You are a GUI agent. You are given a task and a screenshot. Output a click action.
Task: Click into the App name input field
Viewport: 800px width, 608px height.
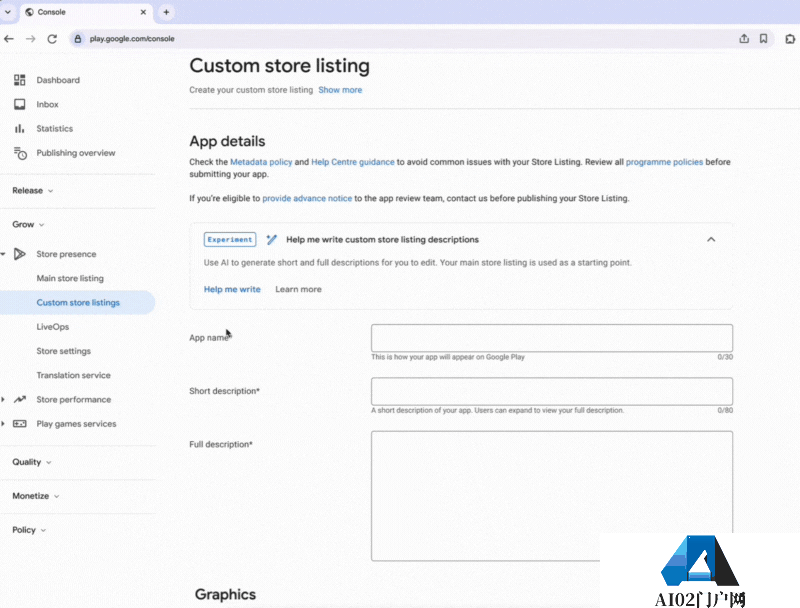551,338
